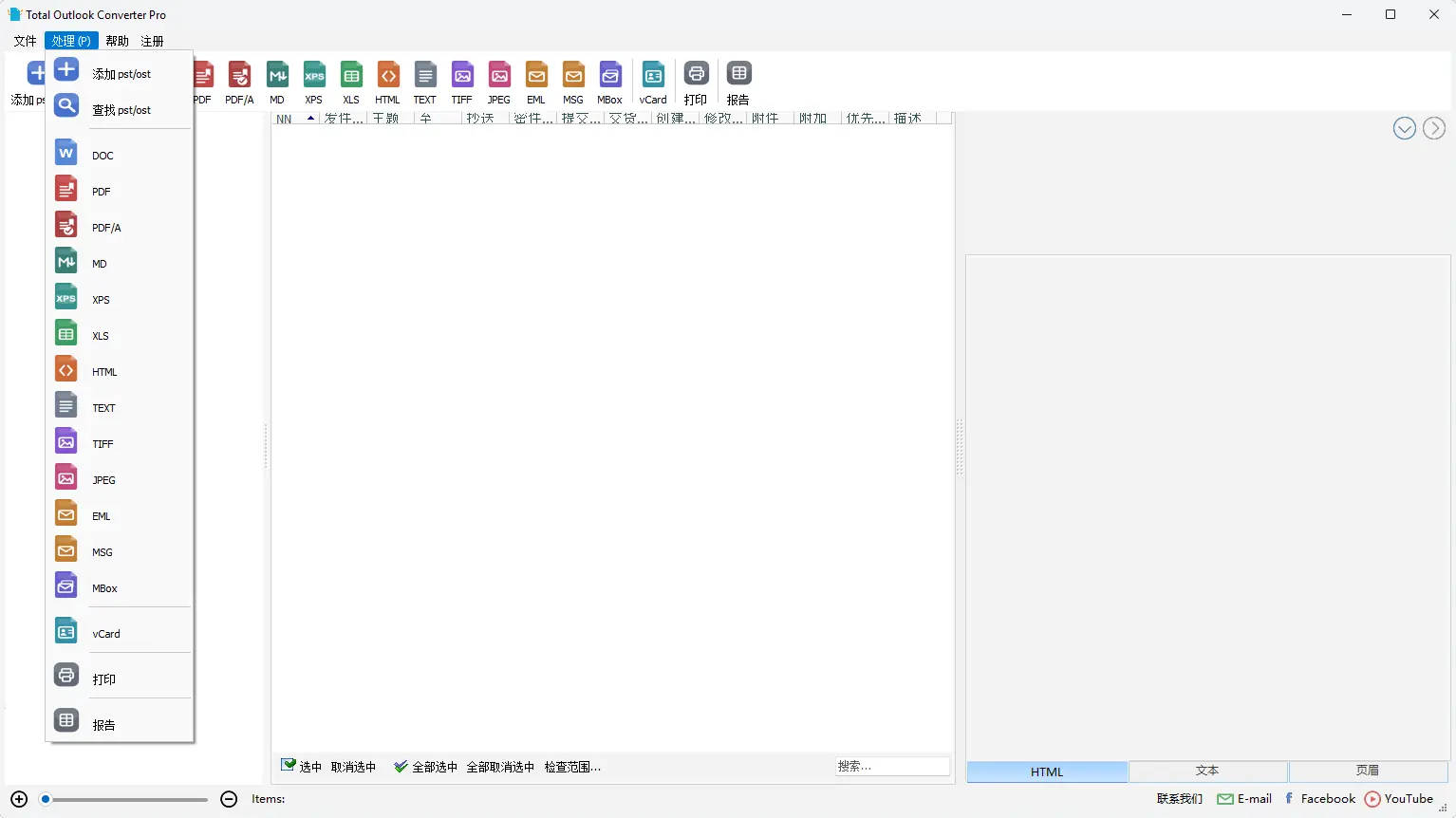1456x818 pixels.
Task: Click the zoom-out minus button
Action: coord(229,799)
